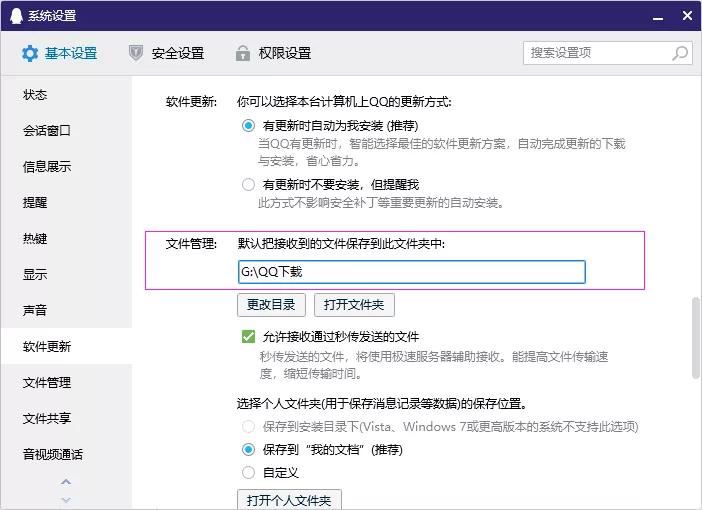
Task: Select 保存到安装目录下 radio option
Action: 248,426
